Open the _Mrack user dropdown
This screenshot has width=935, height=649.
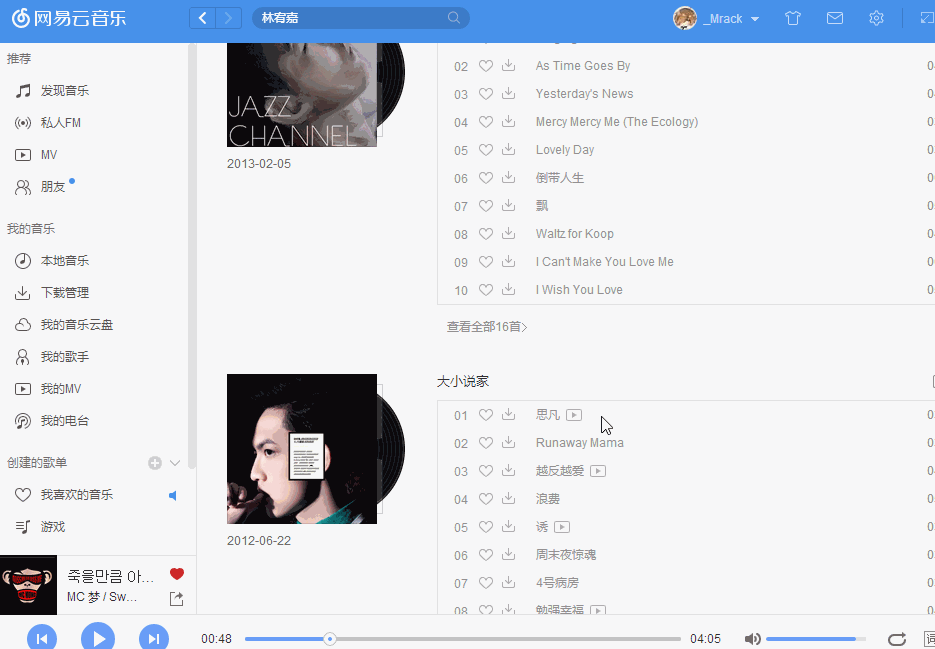click(x=754, y=19)
